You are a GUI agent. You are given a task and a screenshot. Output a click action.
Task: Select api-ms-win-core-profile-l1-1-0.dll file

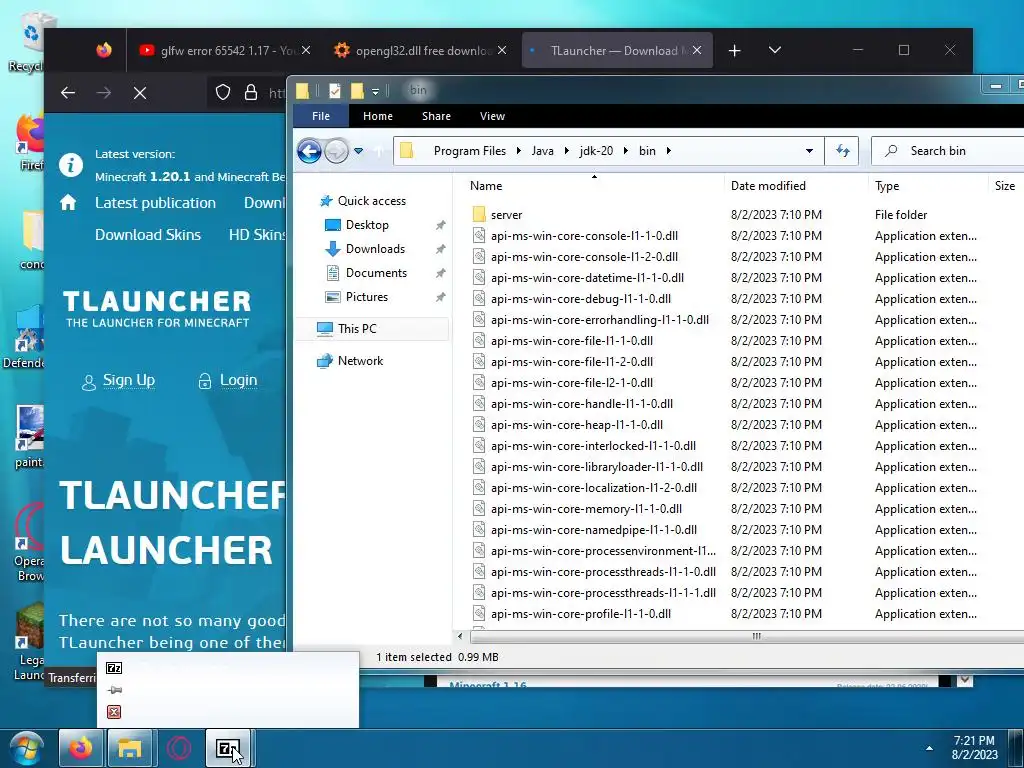(x=581, y=614)
